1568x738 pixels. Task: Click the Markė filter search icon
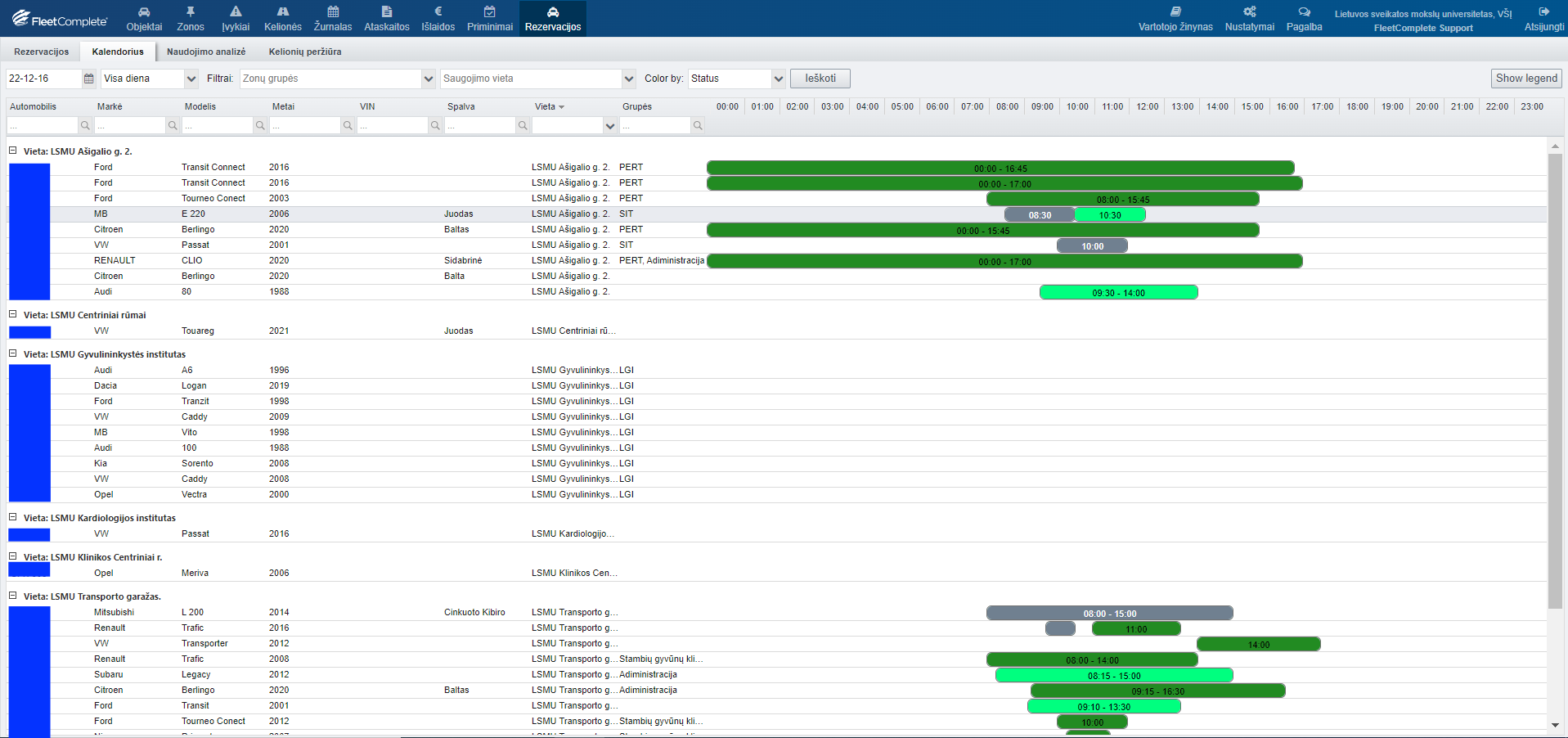tap(173, 125)
